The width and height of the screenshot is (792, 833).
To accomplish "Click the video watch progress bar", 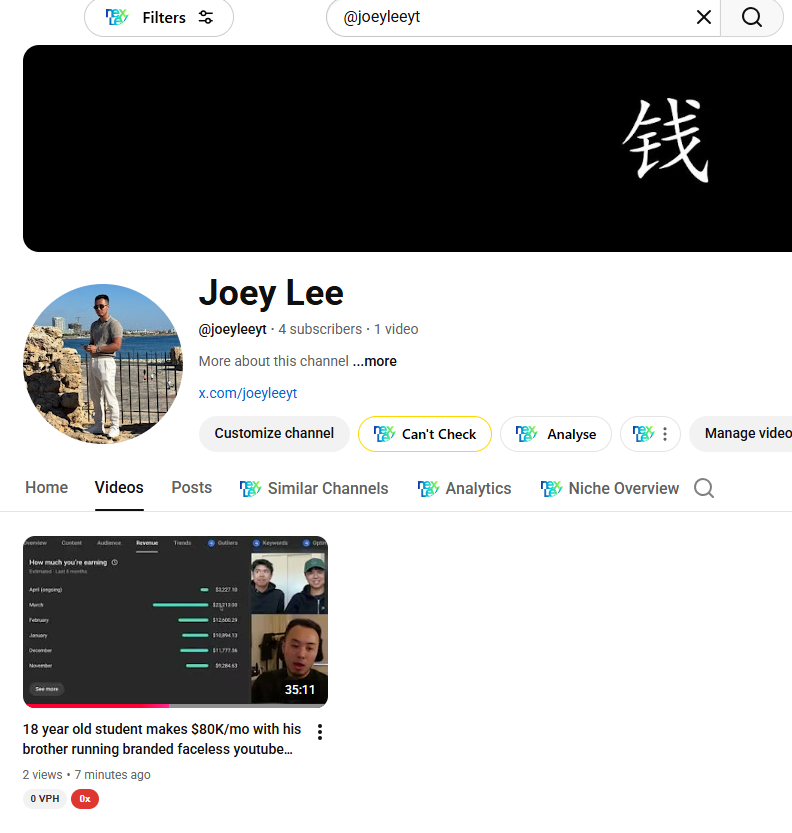I will pyautogui.click(x=175, y=706).
